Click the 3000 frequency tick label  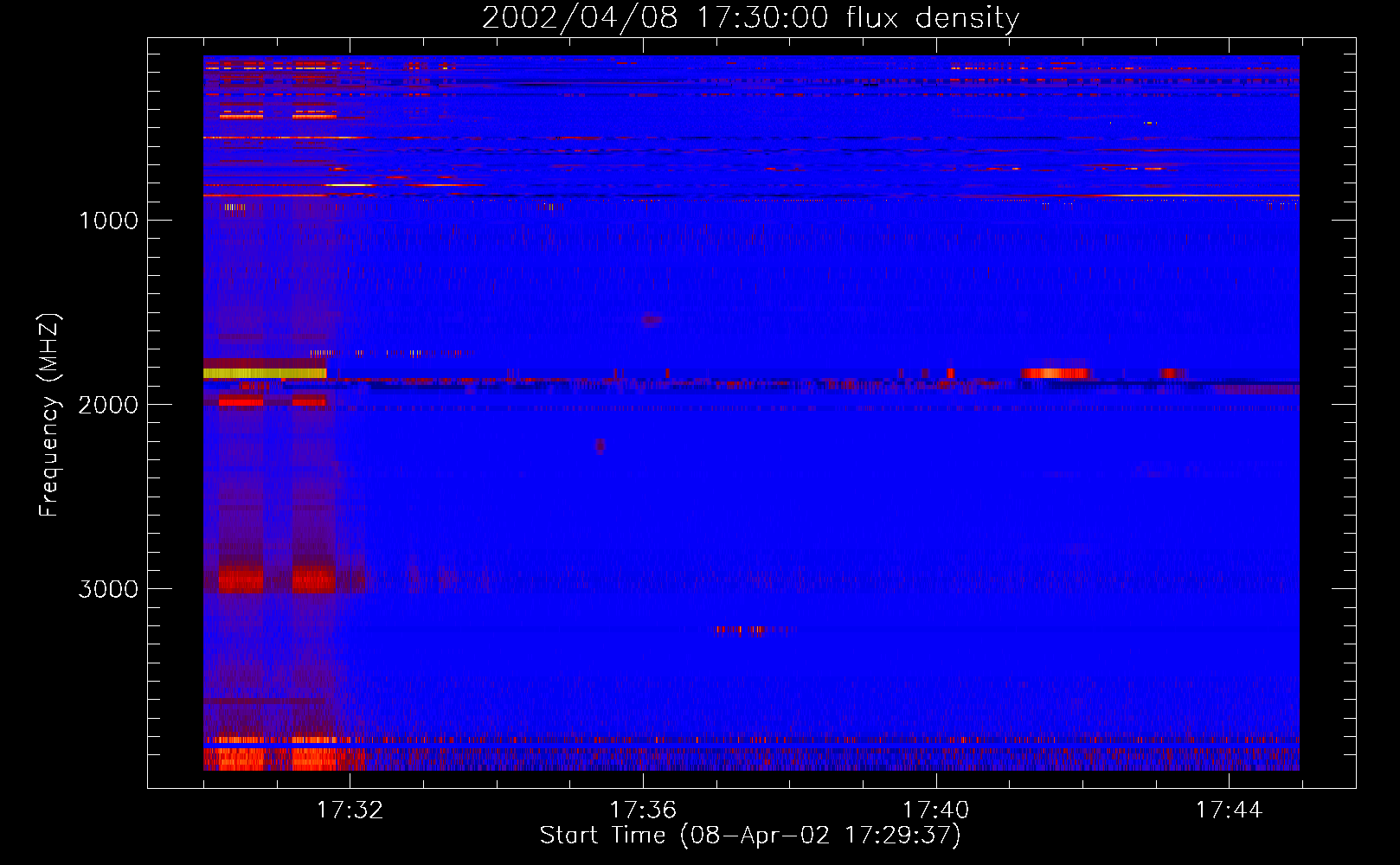pos(108,589)
